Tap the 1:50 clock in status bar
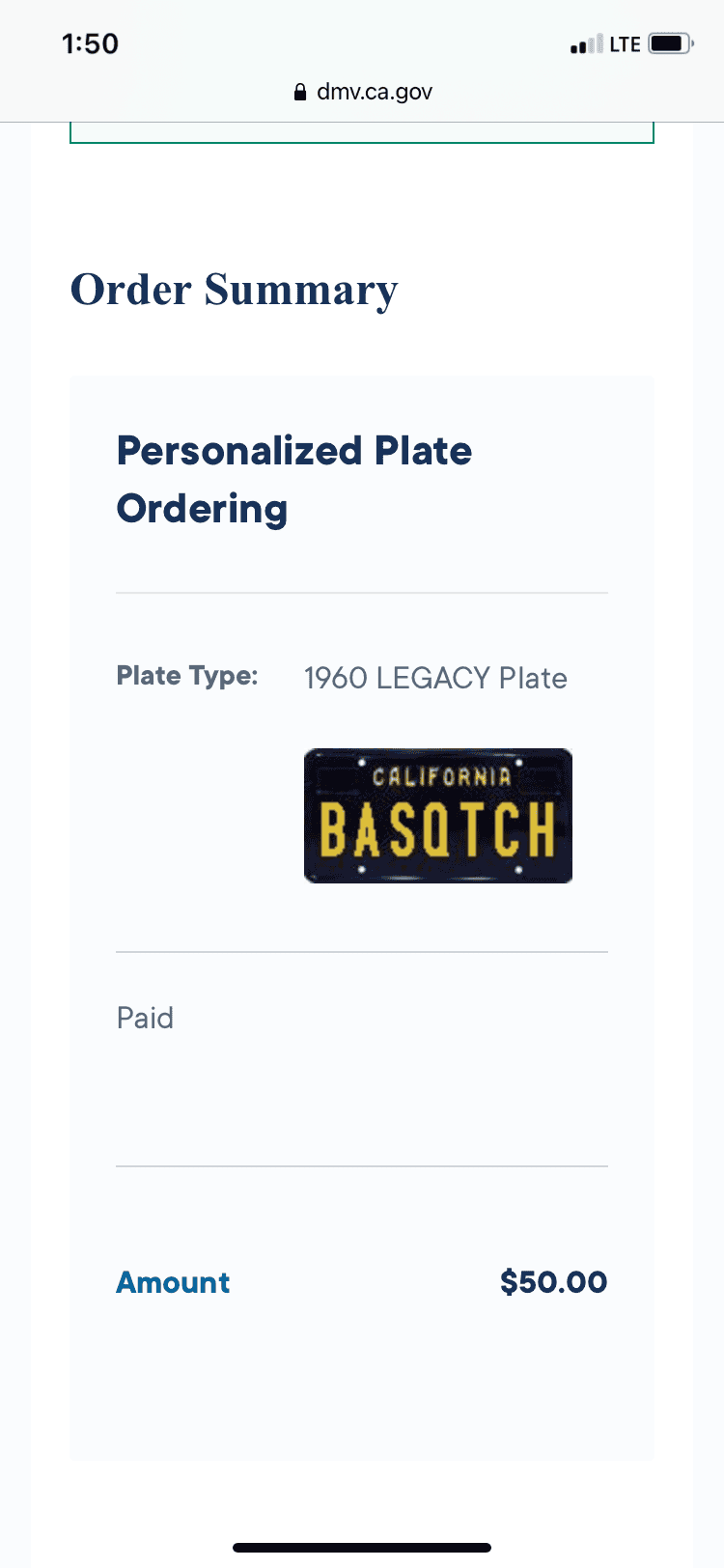Image resolution: width=724 pixels, height=1568 pixels. coord(90,43)
